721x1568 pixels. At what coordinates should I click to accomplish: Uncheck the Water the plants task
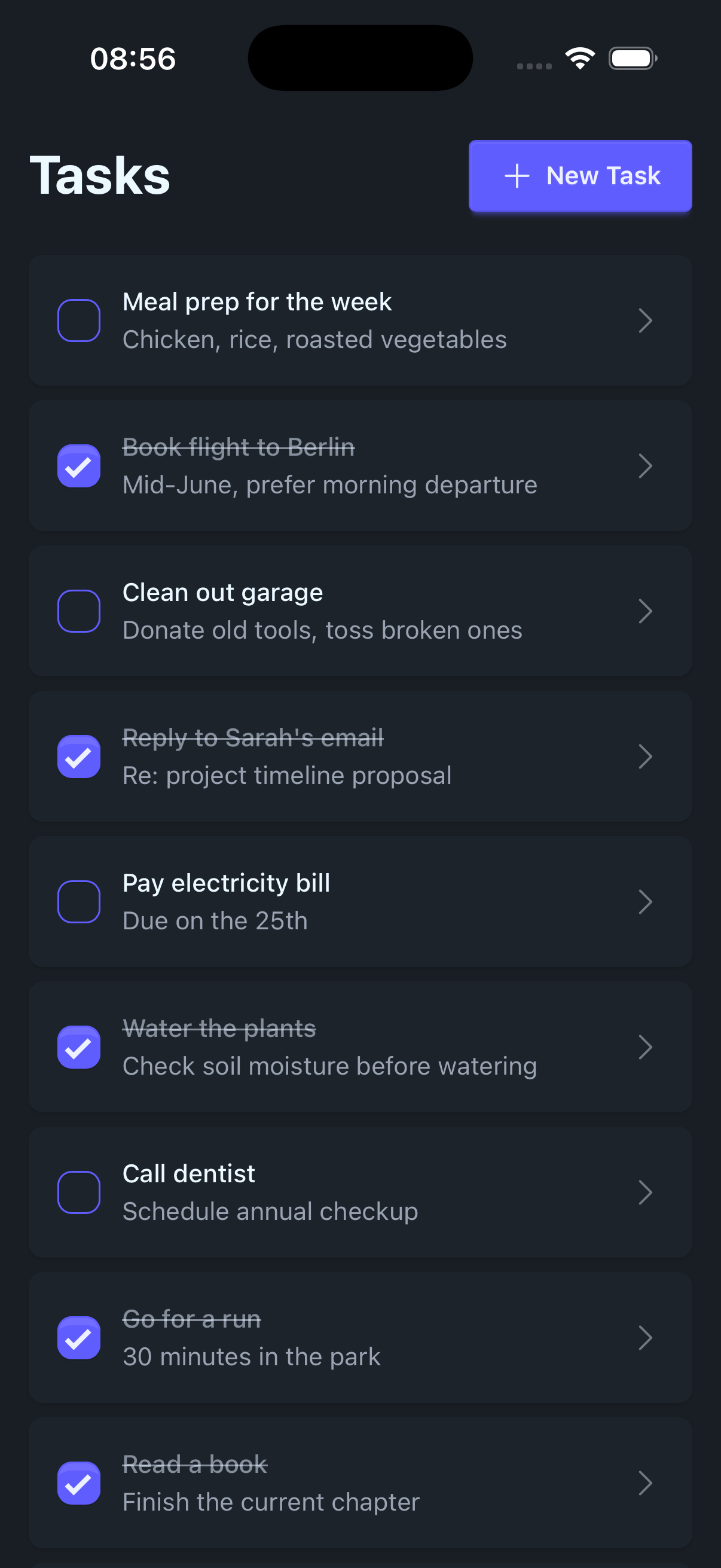[x=79, y=1047]
